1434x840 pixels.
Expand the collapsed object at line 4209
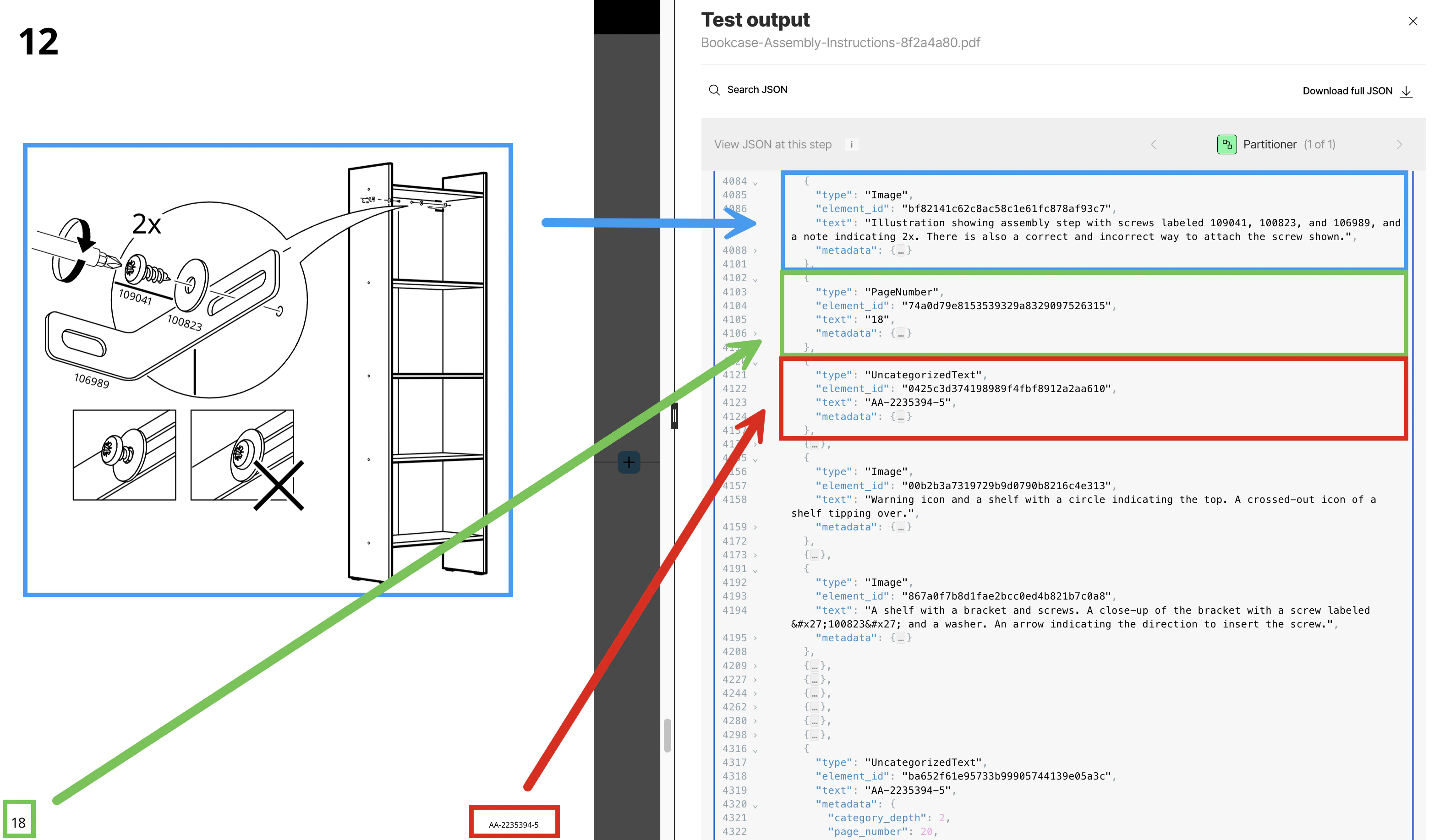pyautogui.click(x=755, y=666)
